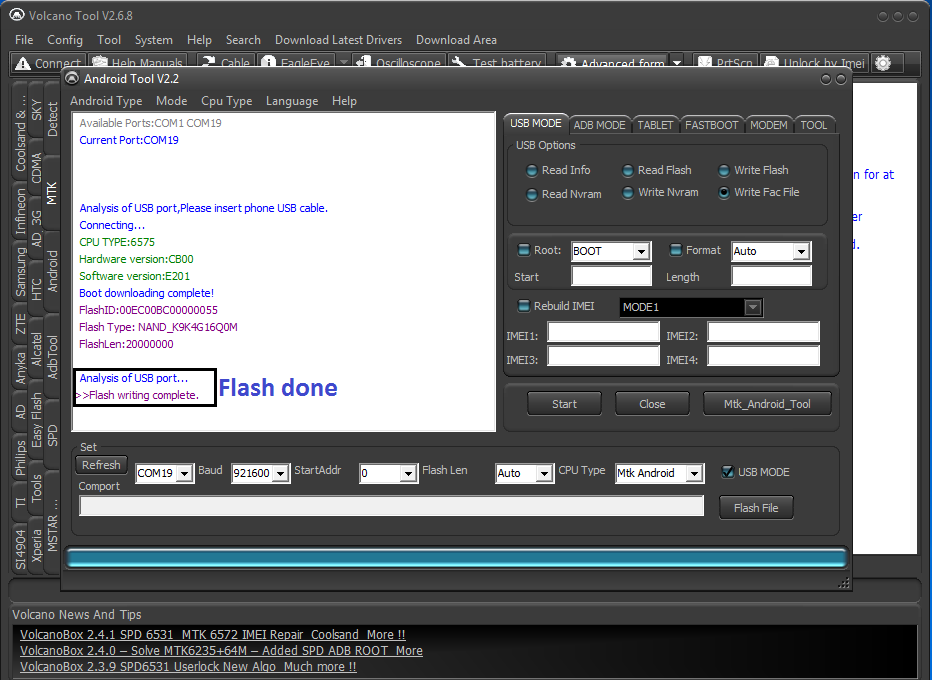Click the Android Tool V2.2 logo icon
The width and height of the screenshot is (932, 680).
coord(72,78)
